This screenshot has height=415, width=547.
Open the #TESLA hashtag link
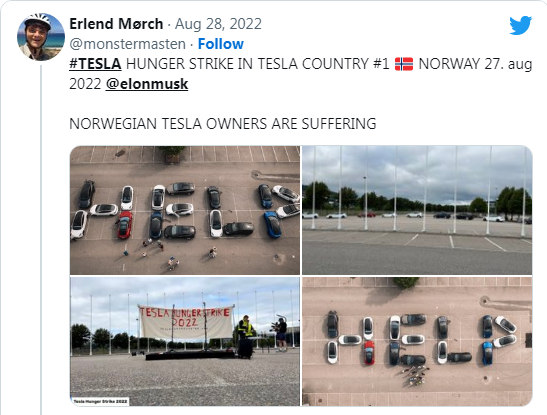pyautogui.click(x=95, y=64)
